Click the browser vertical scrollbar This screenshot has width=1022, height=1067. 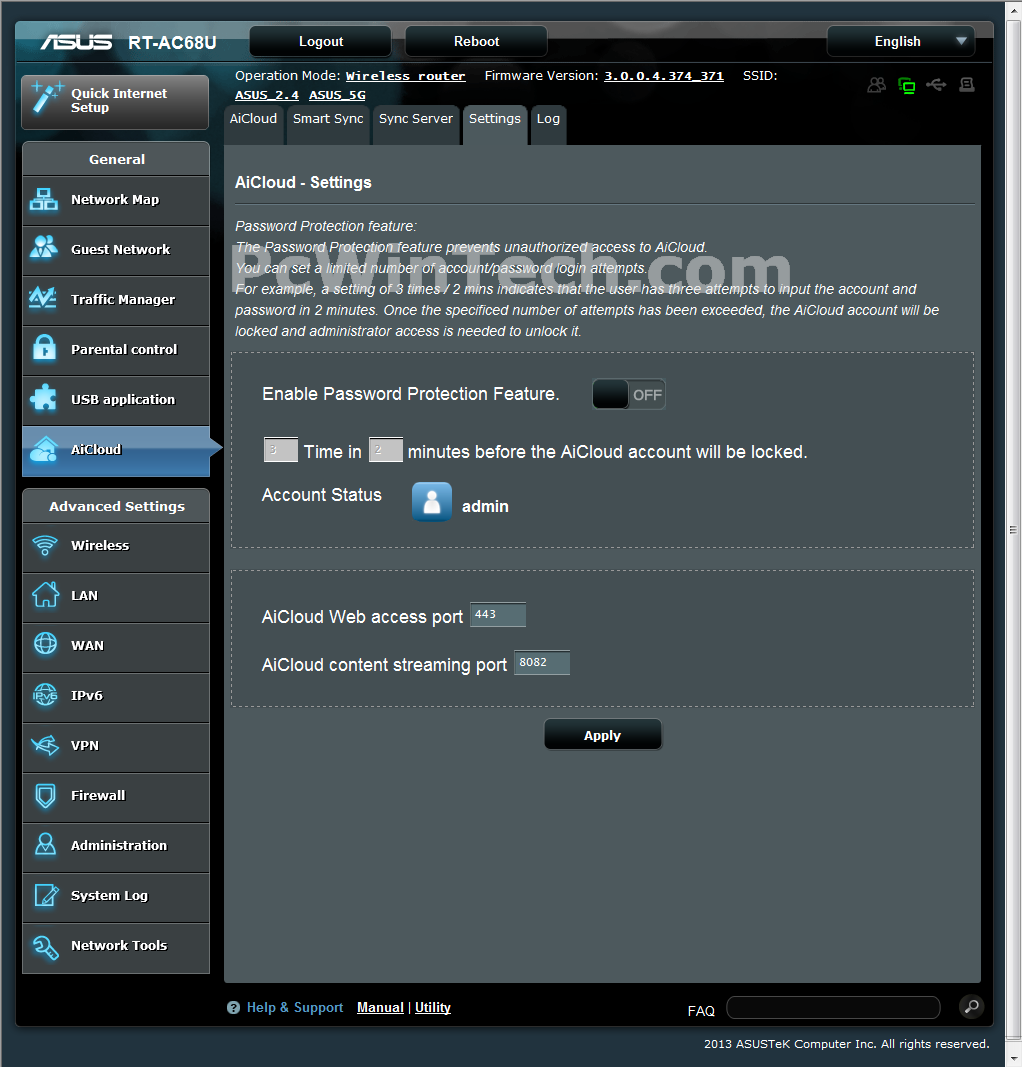[1013, 529]
